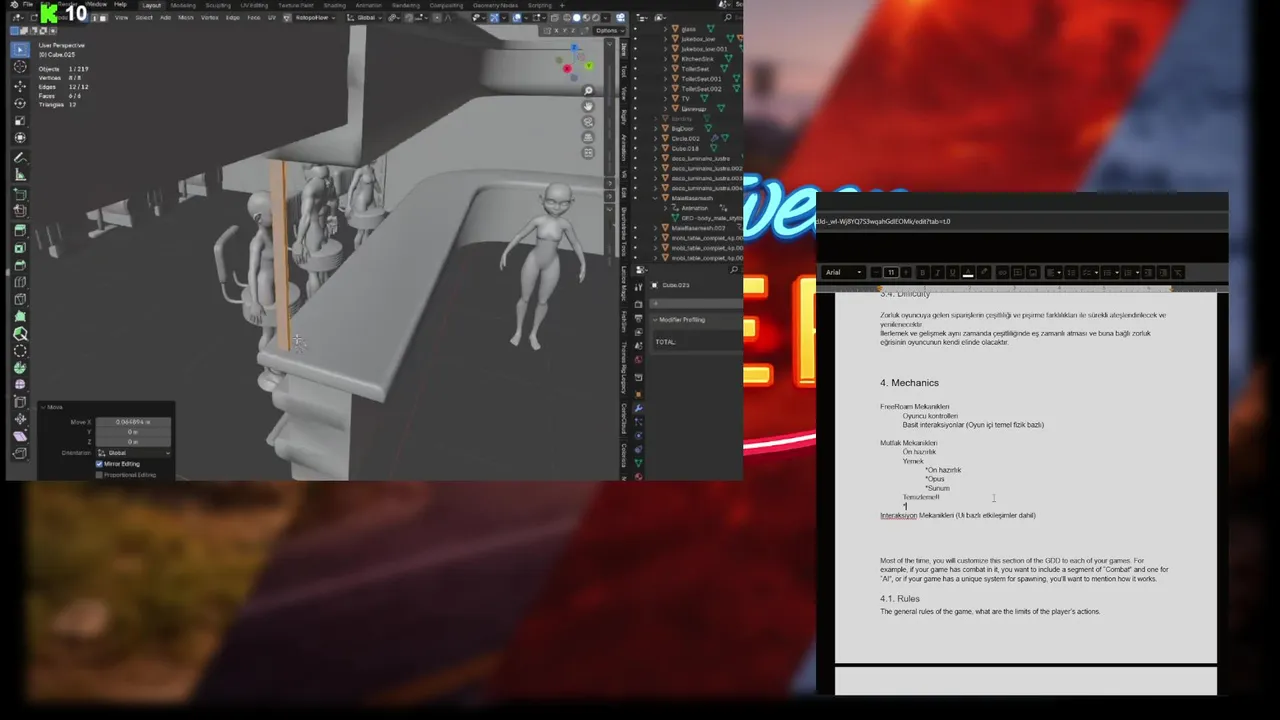Toggle viewport overlays button
This screenshot has width=1280, height=720.
517,17
